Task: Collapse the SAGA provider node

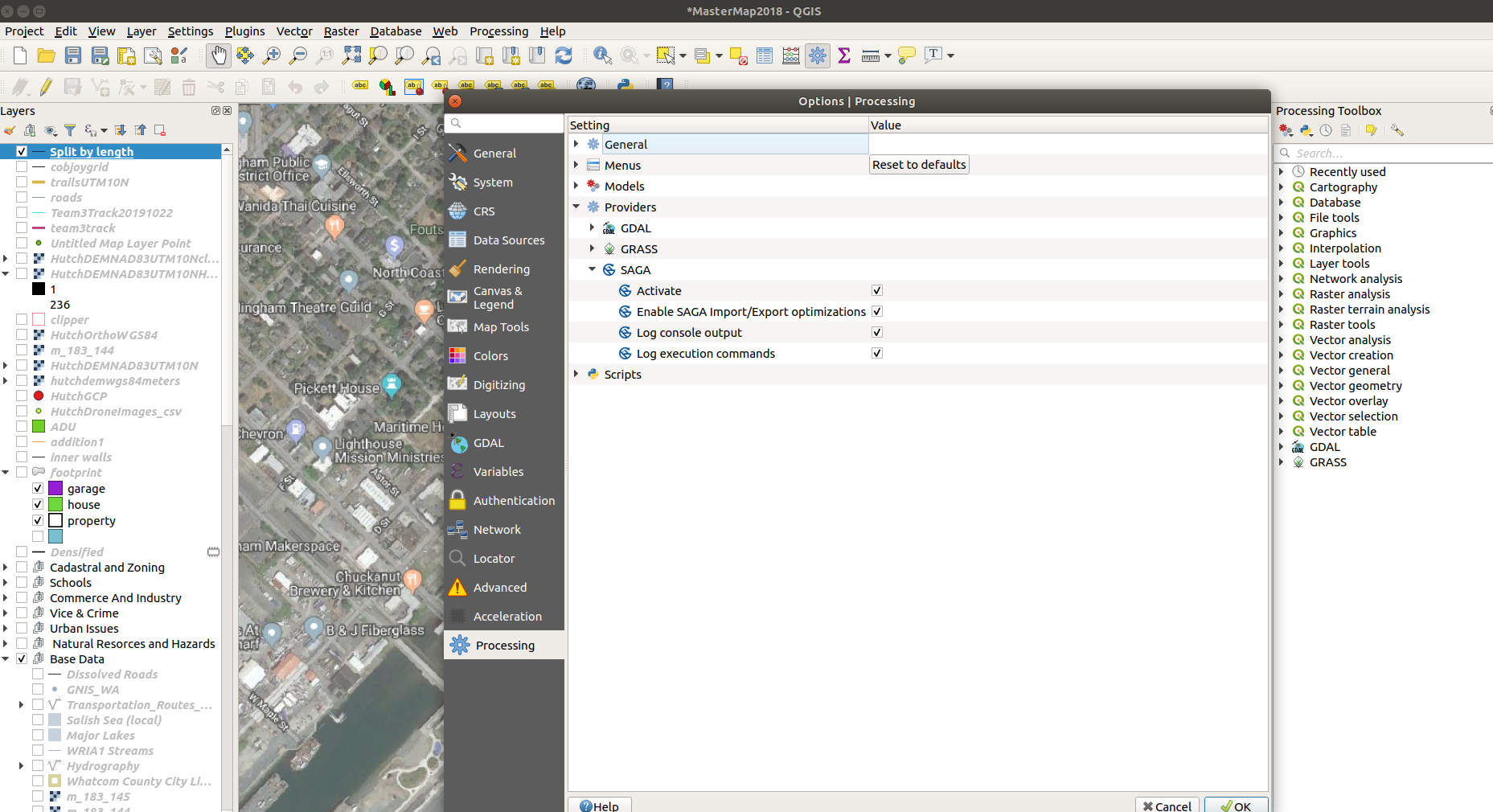Action: (592, 269)
